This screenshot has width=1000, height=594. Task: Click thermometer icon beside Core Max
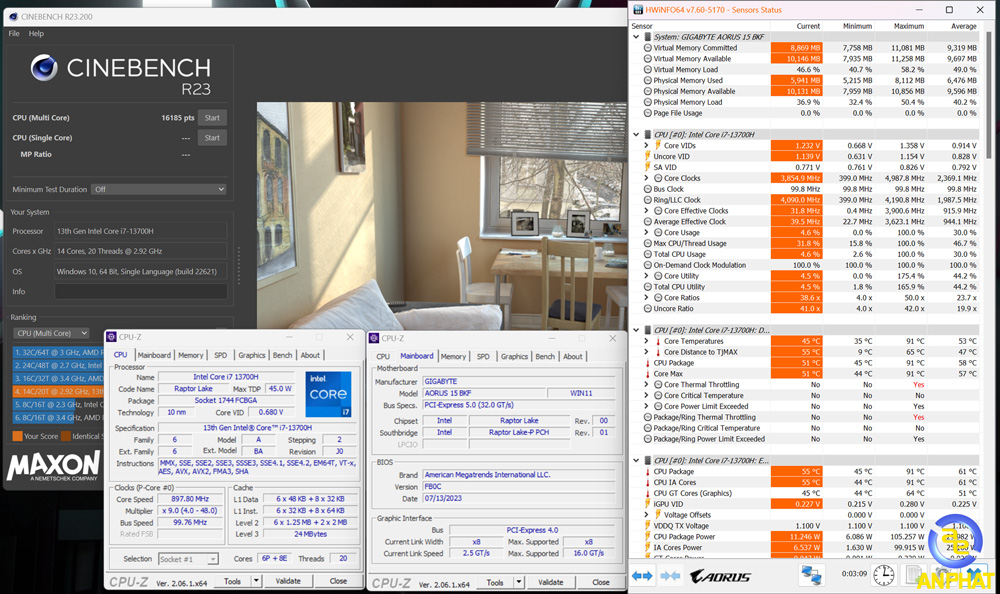click(x=647, y=374)
